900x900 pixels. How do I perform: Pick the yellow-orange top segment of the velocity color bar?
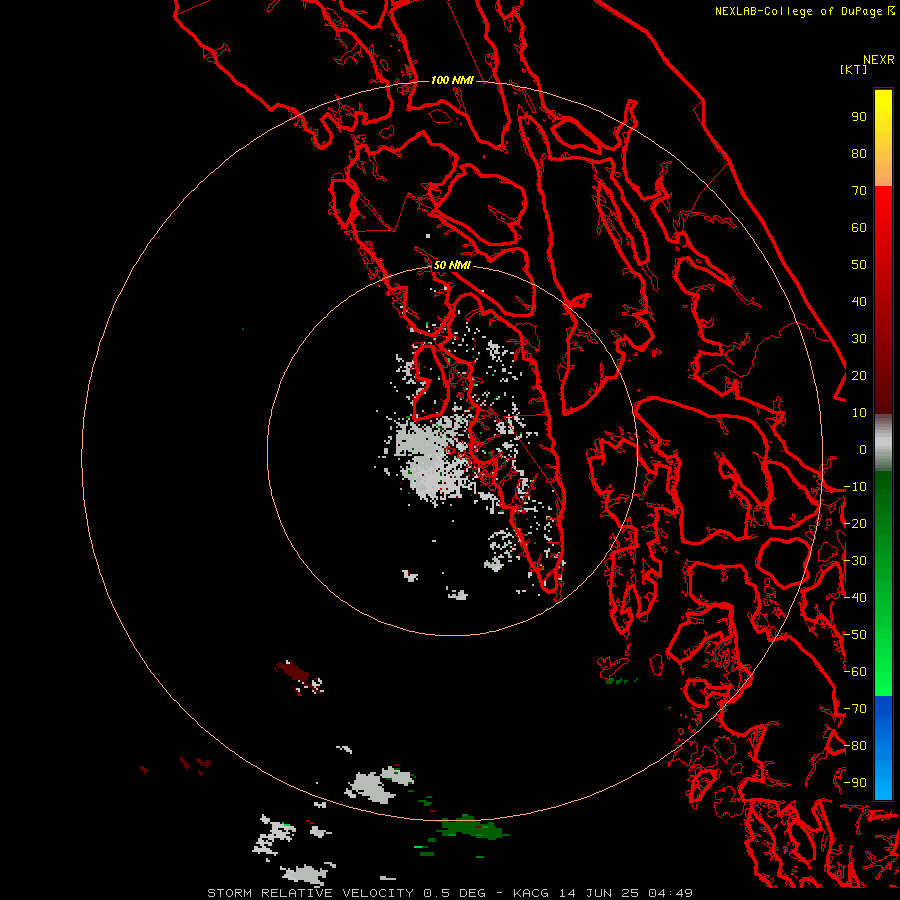pos(883,138)
